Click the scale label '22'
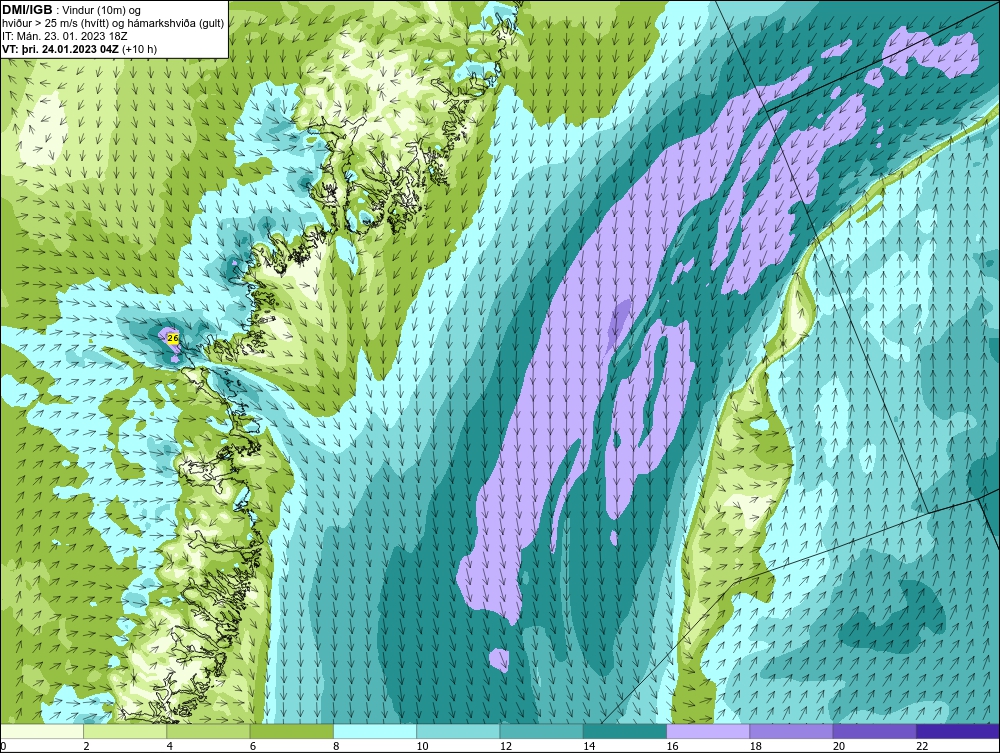The width and height of the screenshot is (1000, 753). click(x=922, y=746)
